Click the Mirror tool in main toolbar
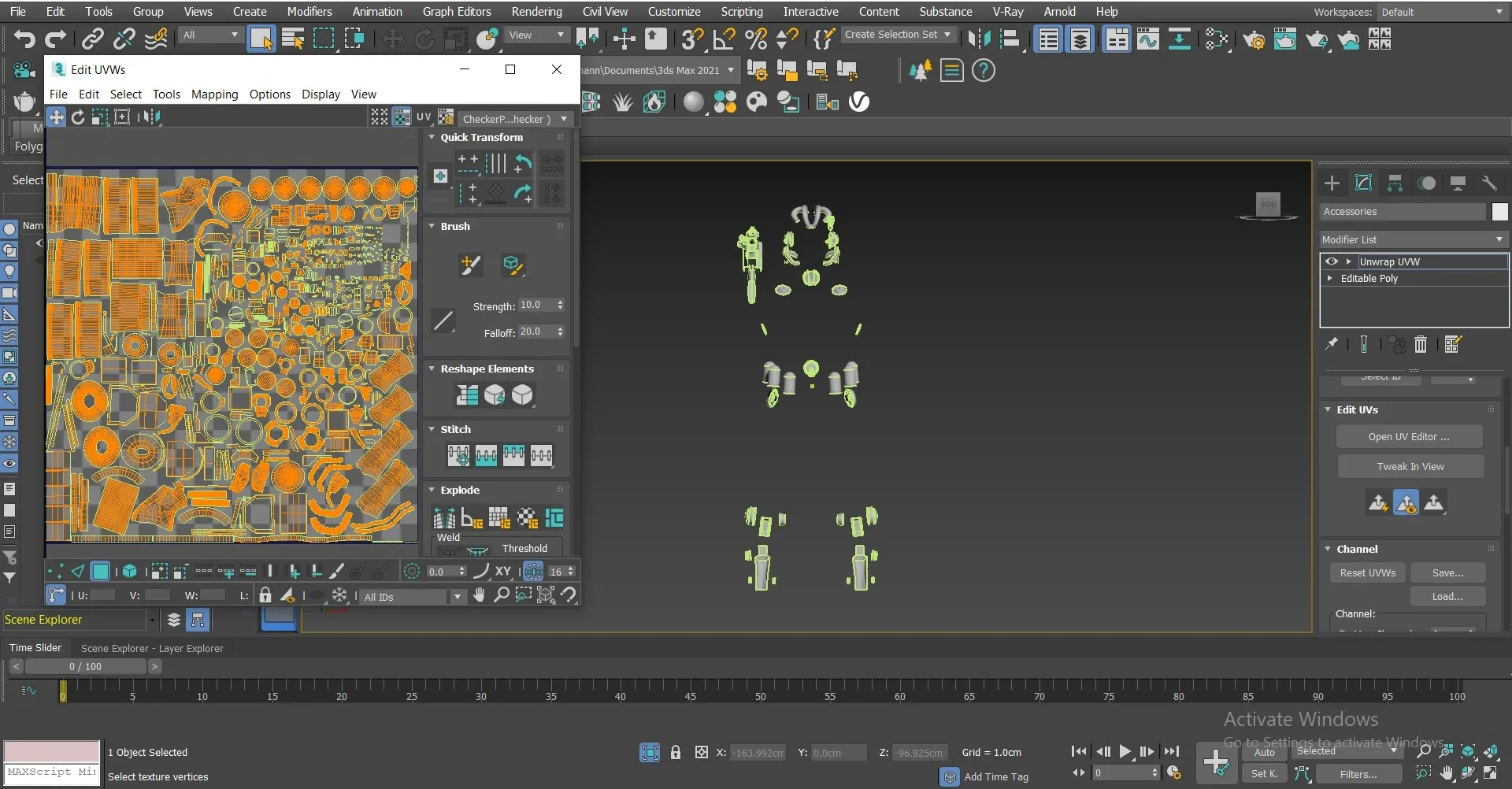This screenshot has height=789, width=1512. (979, 39)
